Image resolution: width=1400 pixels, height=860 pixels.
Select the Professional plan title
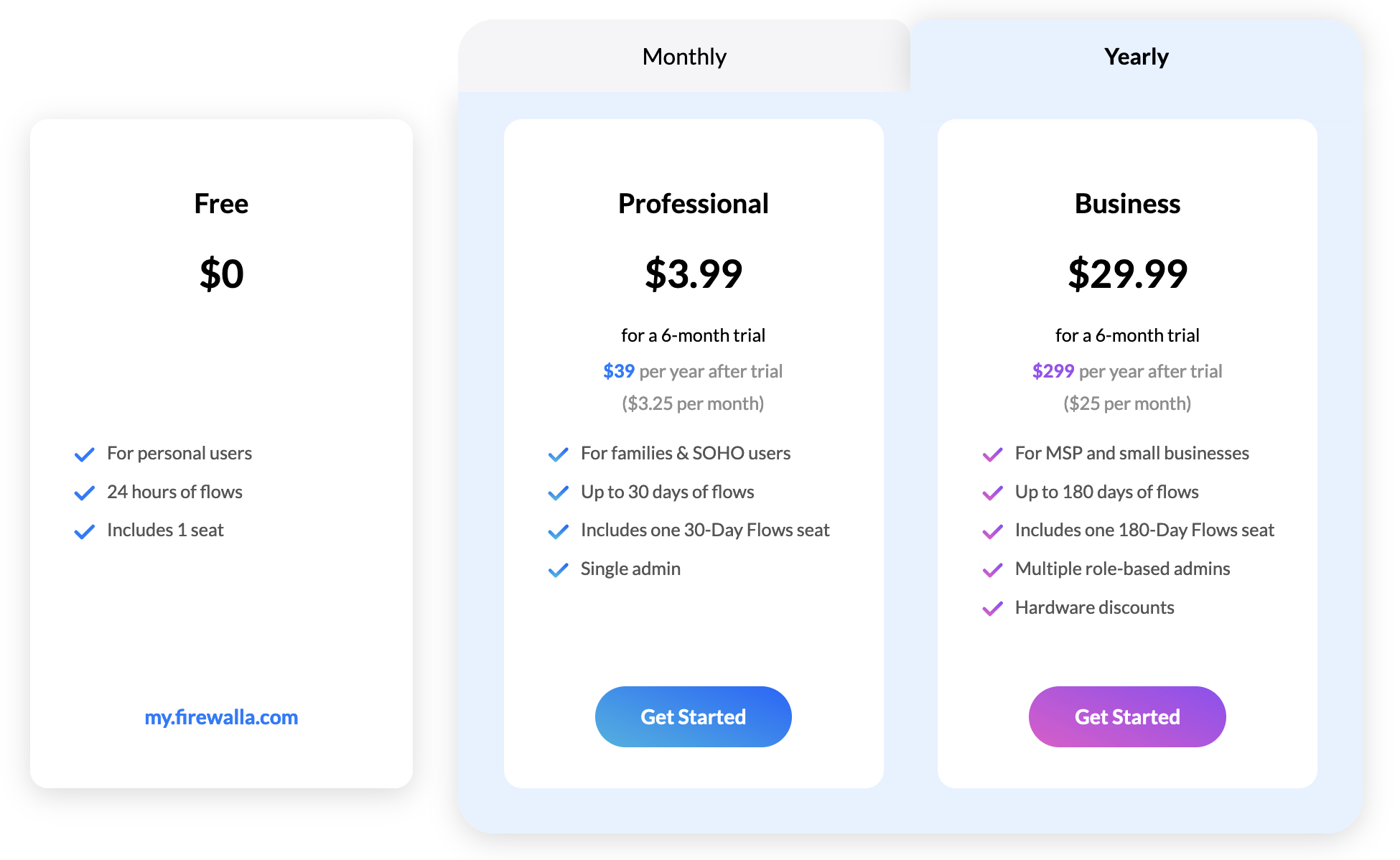point(694,204)
